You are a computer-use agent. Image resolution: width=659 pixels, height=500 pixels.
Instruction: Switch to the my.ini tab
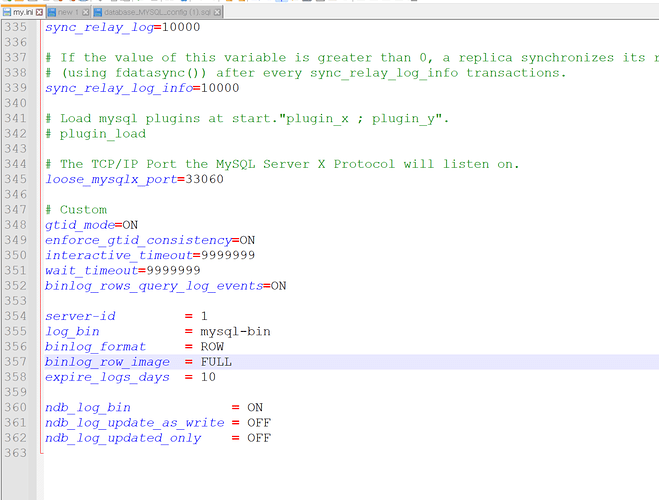(x=23, y=12)
